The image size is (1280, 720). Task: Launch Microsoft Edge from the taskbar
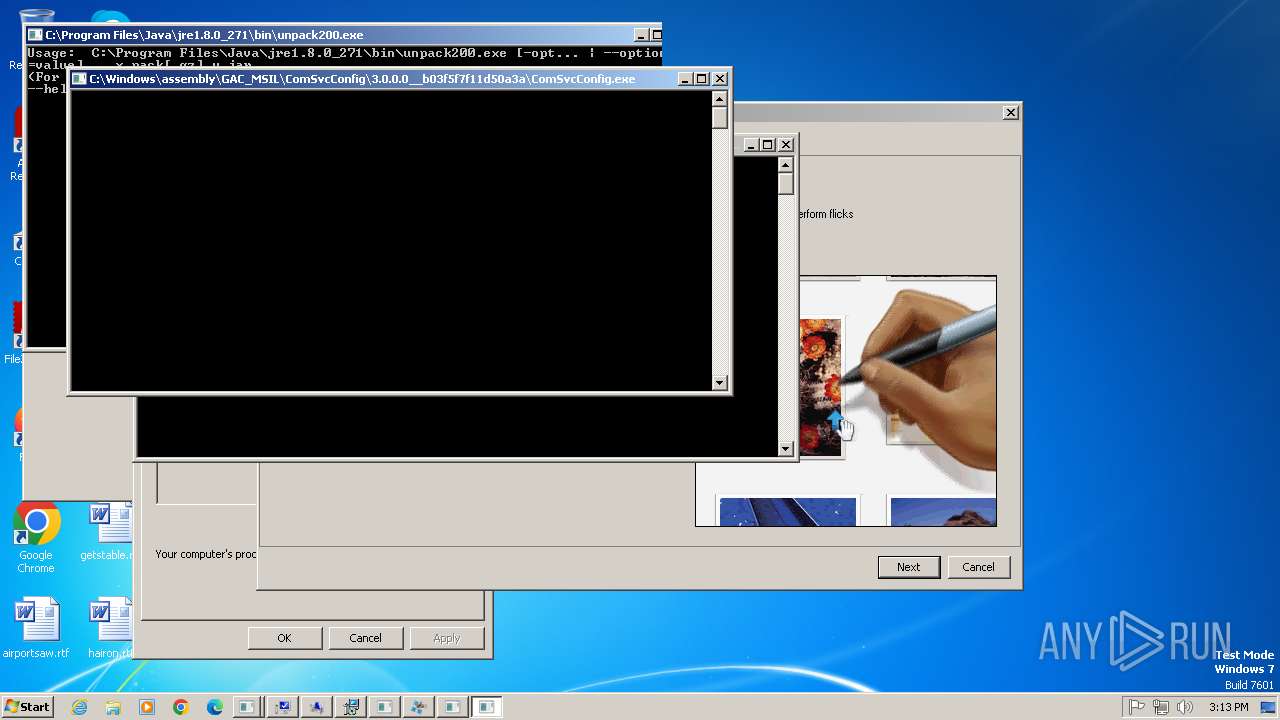[215, 707]
